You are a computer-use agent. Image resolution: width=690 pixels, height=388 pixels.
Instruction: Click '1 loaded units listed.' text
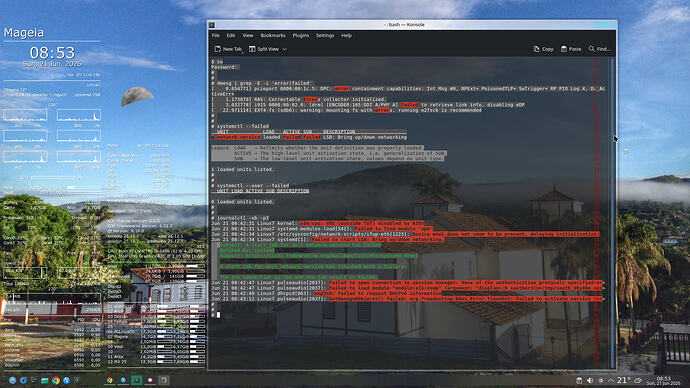[x=242, y=169]
